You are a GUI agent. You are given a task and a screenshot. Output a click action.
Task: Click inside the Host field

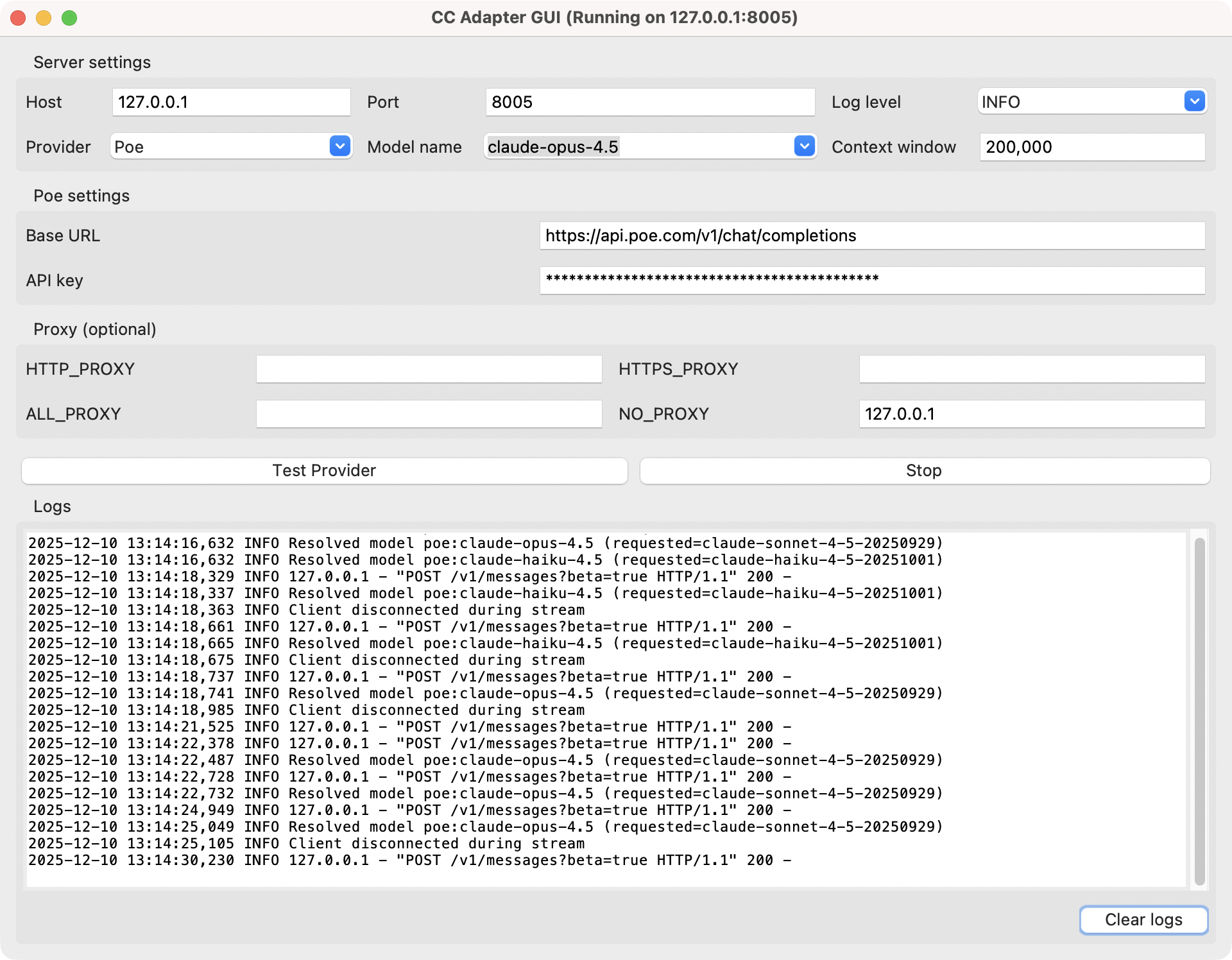231,101
